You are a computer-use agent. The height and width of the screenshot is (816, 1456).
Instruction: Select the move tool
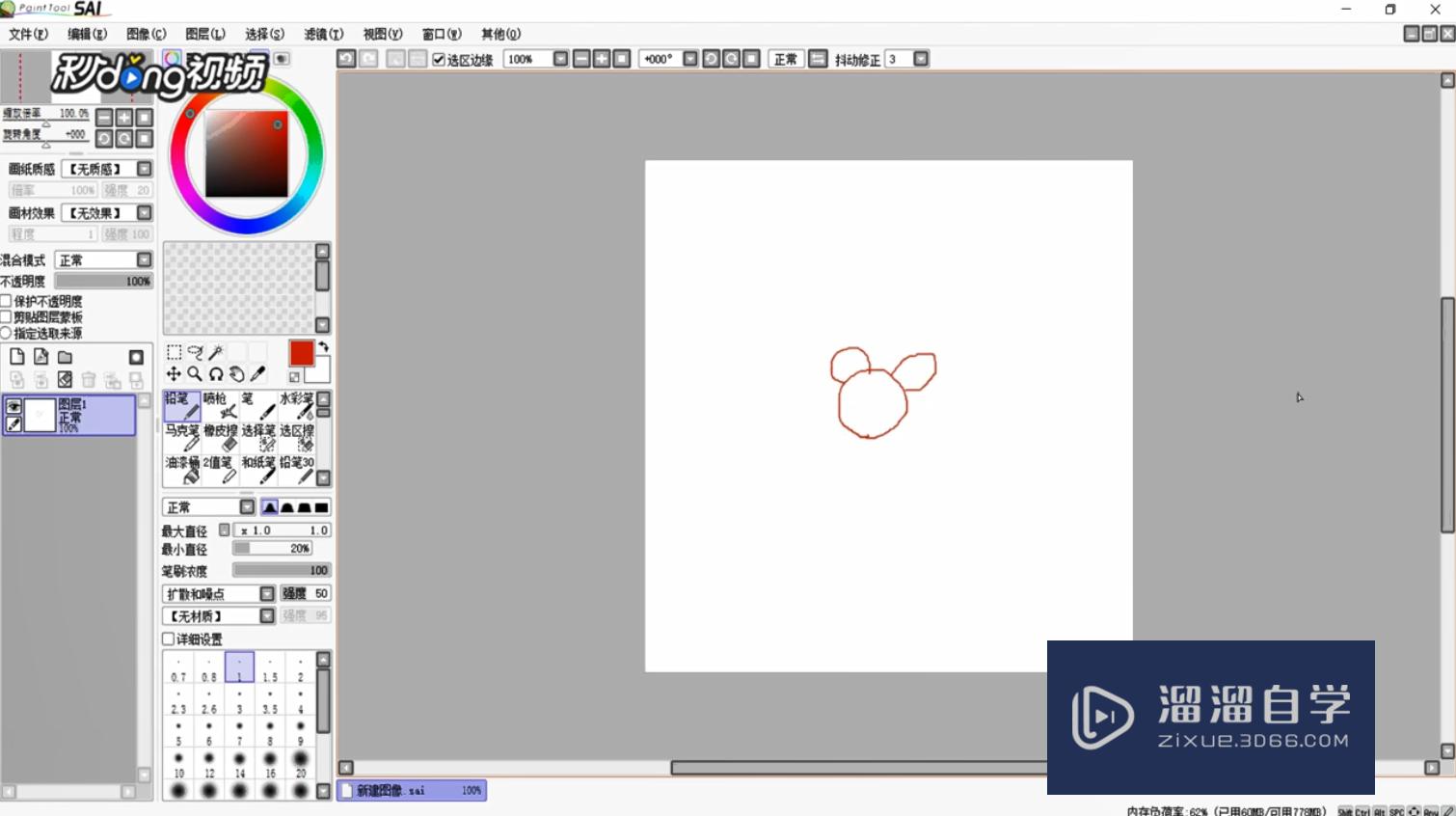pos(174,374)
